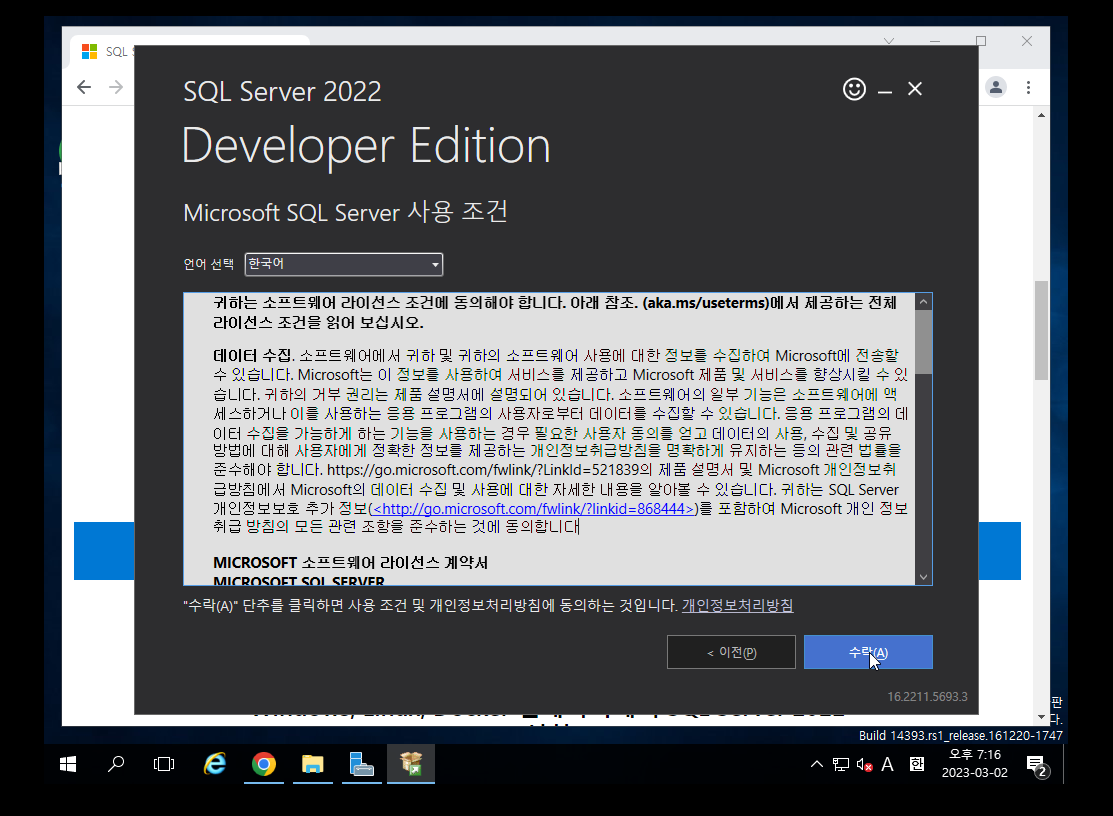Open Chrome profile avatar icon
This screenshot has width=1113, height=816.
tap(996, 87)
